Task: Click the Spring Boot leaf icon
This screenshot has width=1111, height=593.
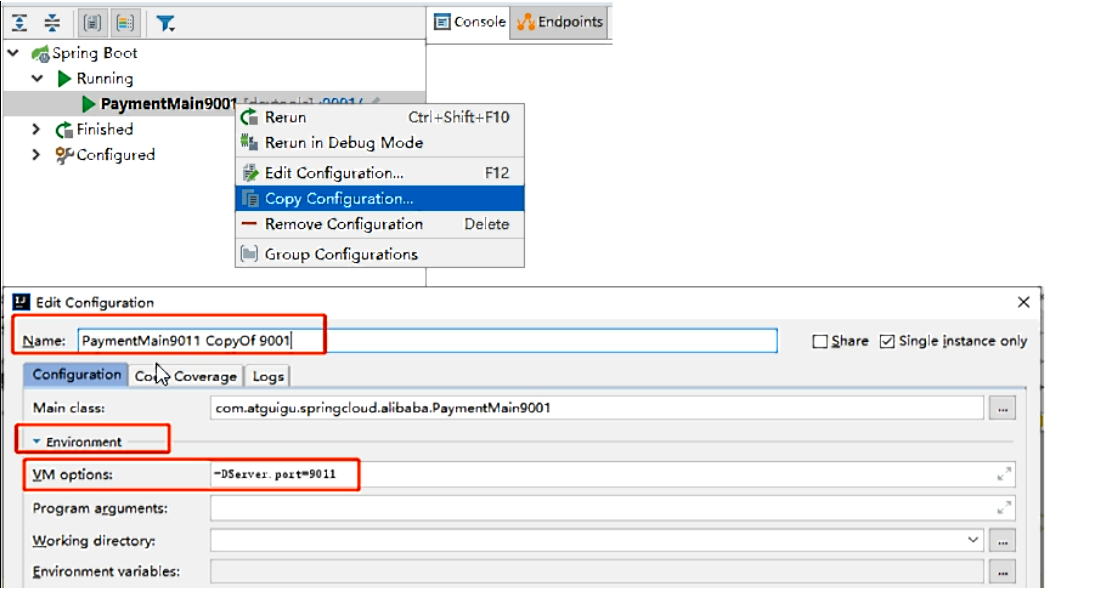Action: pyautogui.click(x=40, y=53)
